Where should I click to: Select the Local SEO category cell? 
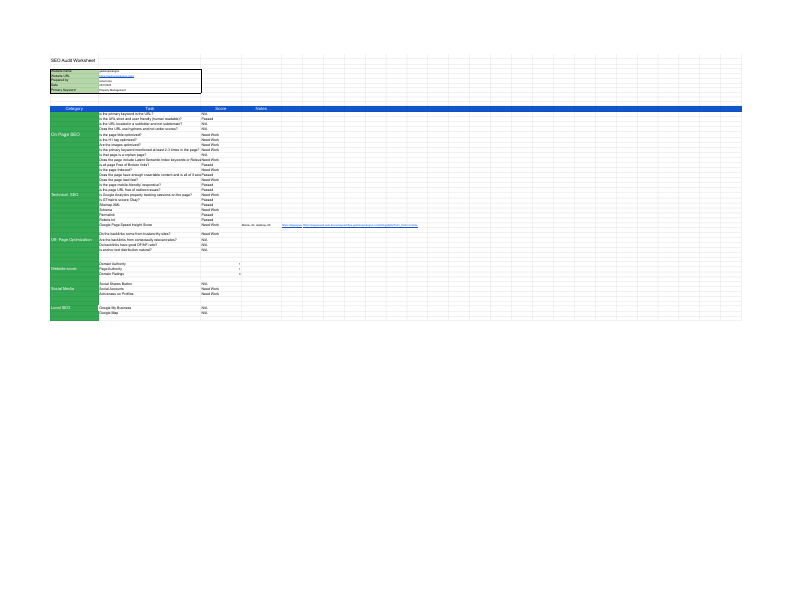[x=74, y=308]
